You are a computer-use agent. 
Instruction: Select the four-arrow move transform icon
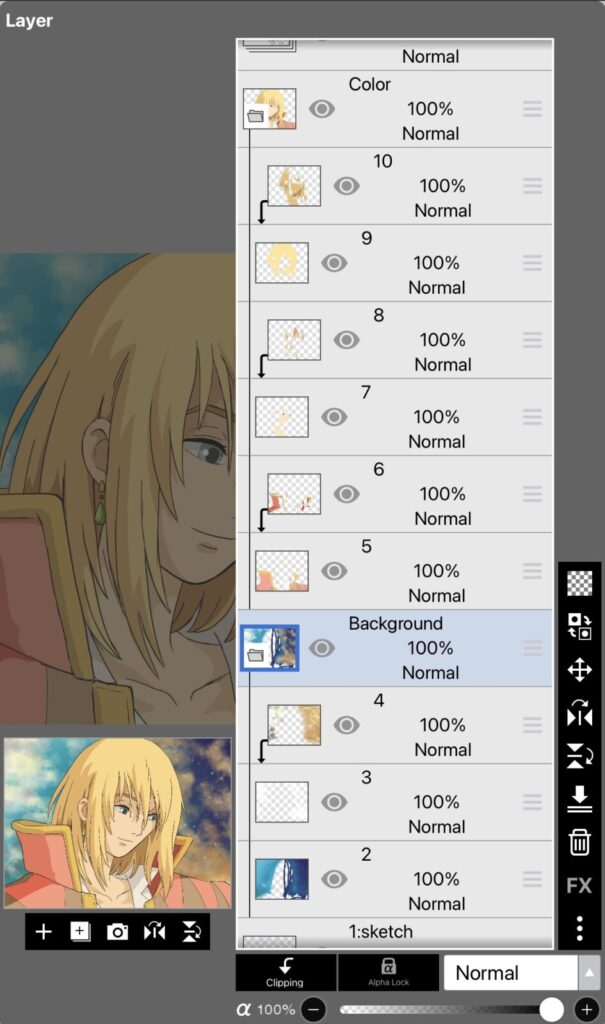(579, 669)
